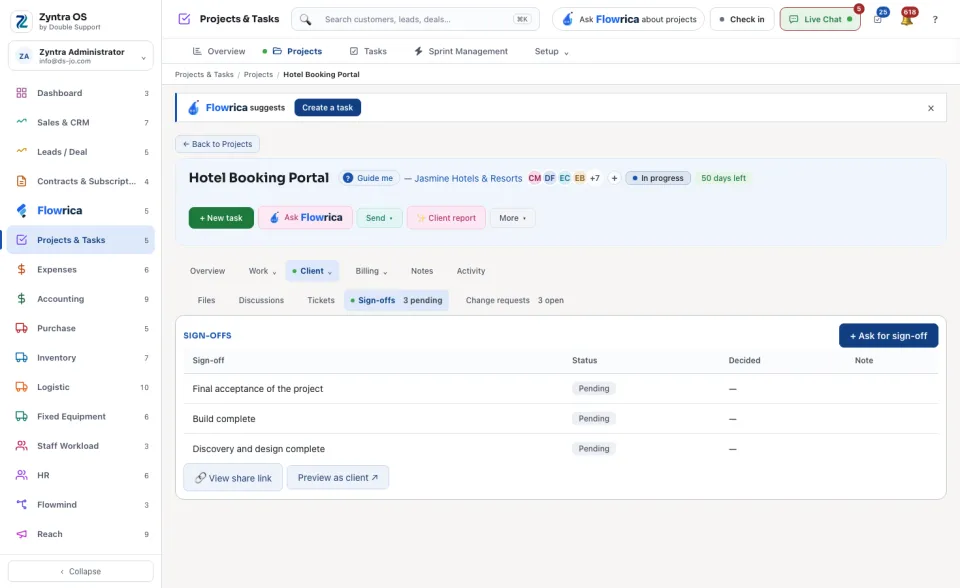
Task: Add a project member with plus icon
Action: [614, 178]
